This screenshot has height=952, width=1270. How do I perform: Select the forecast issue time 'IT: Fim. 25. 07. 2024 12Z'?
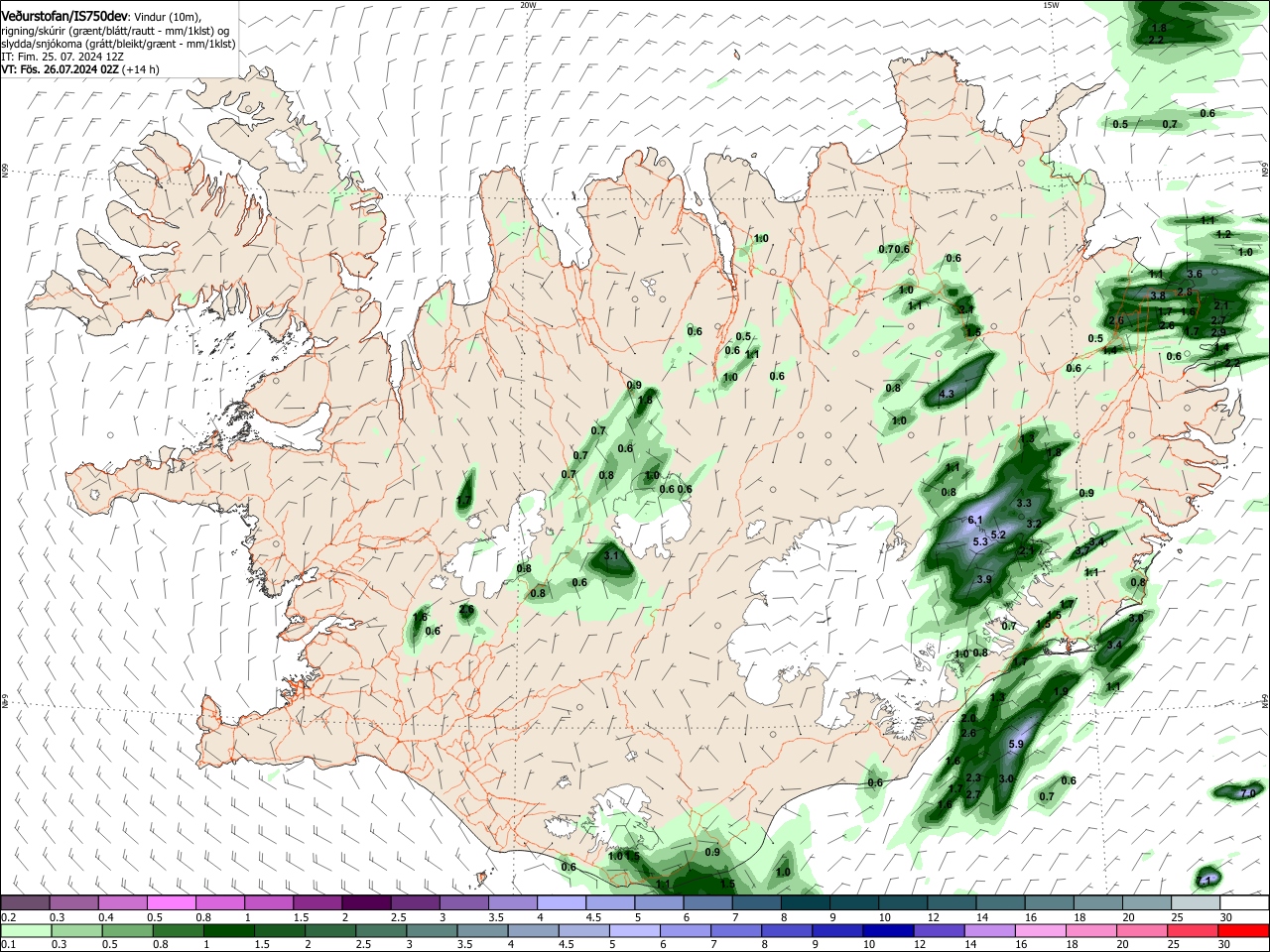click(x=62, y=57)
